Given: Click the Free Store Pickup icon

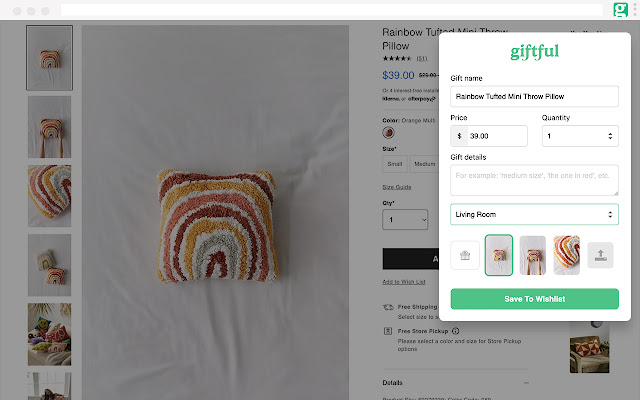Looking at the screenshot, I should 388,331.
